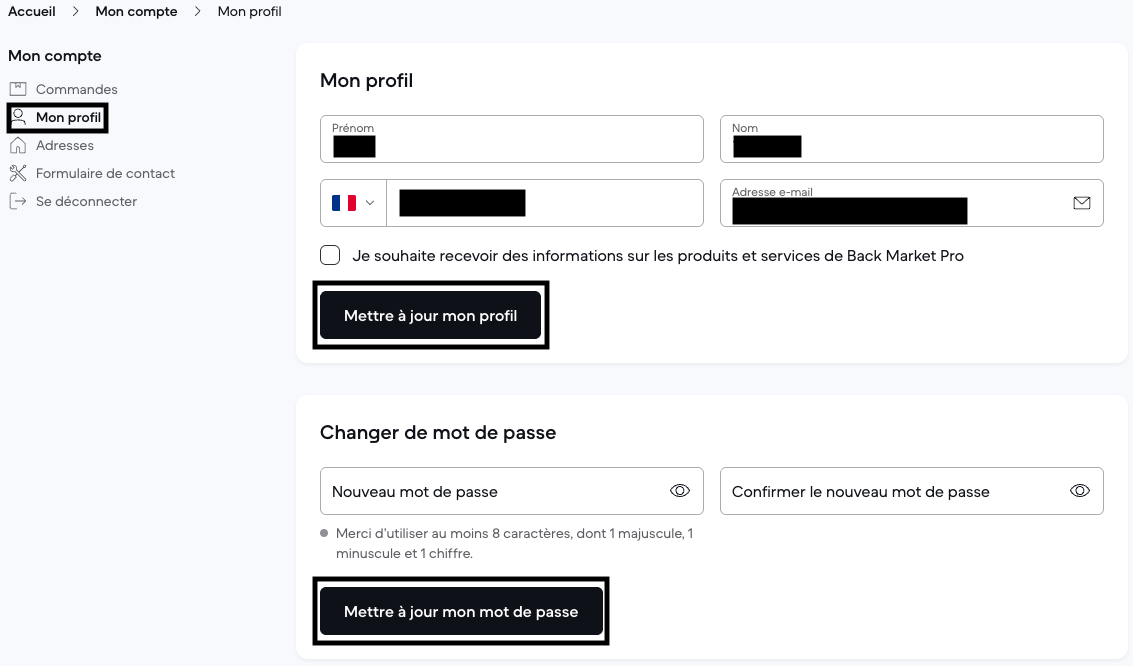Click into the Confirmer le nouveau mot de passe field
The height and width of the screenshot is (666, 1133).
coord(890,491)
